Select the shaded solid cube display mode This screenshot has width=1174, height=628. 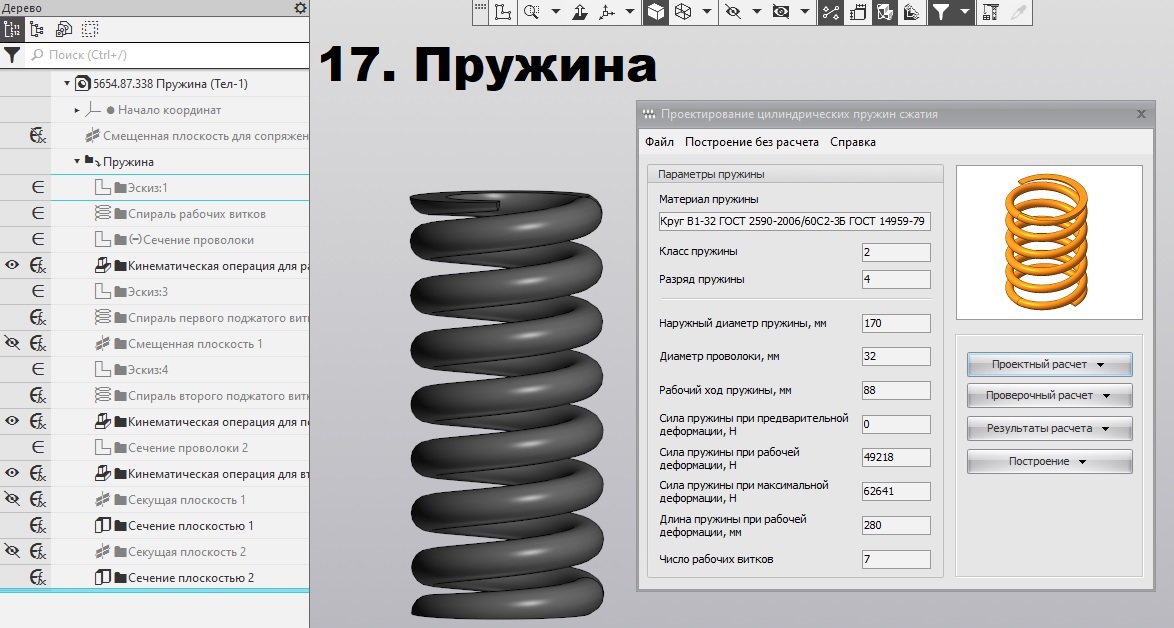(655, 12)
